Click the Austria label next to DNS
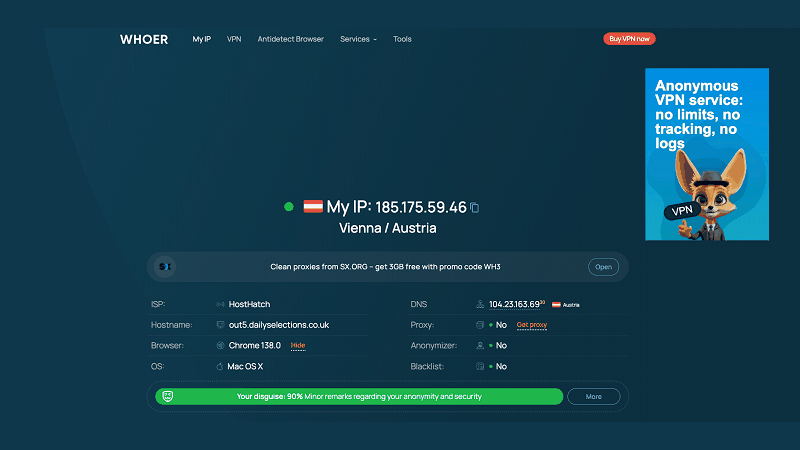 pyautogui.click(x=571, y=305)
